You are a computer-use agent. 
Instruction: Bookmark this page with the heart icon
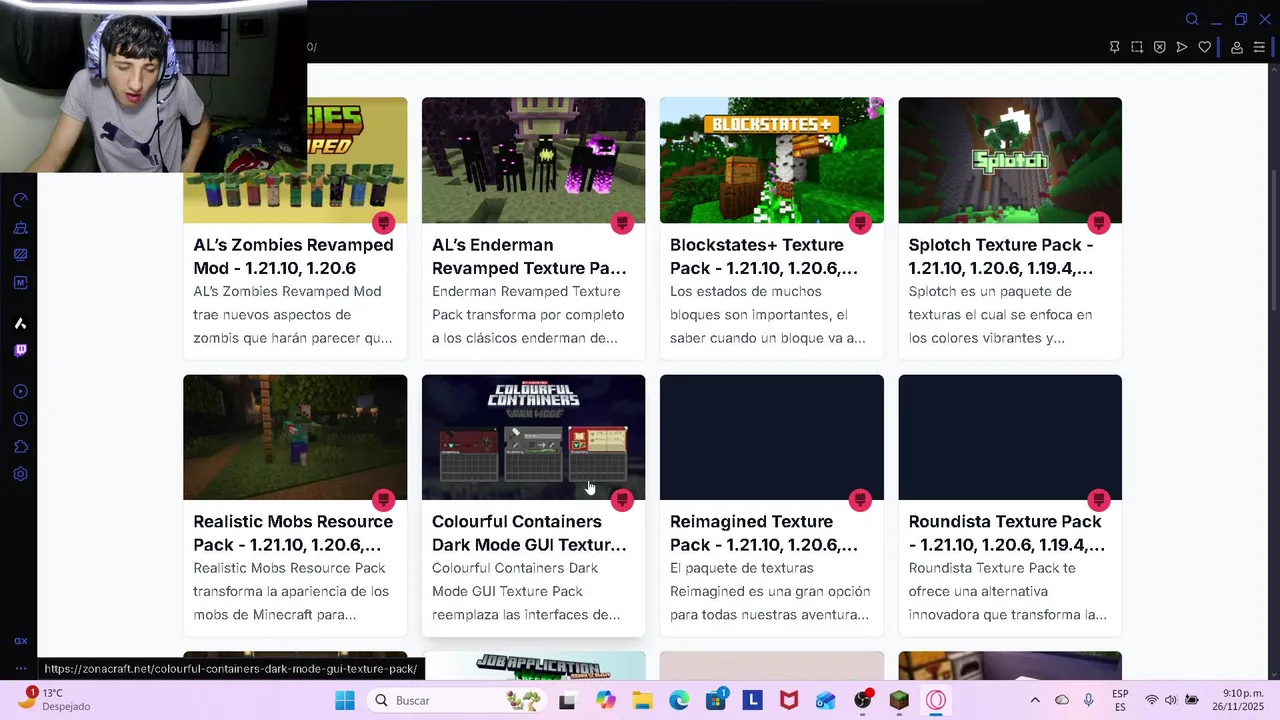(x=1205, y=47)
